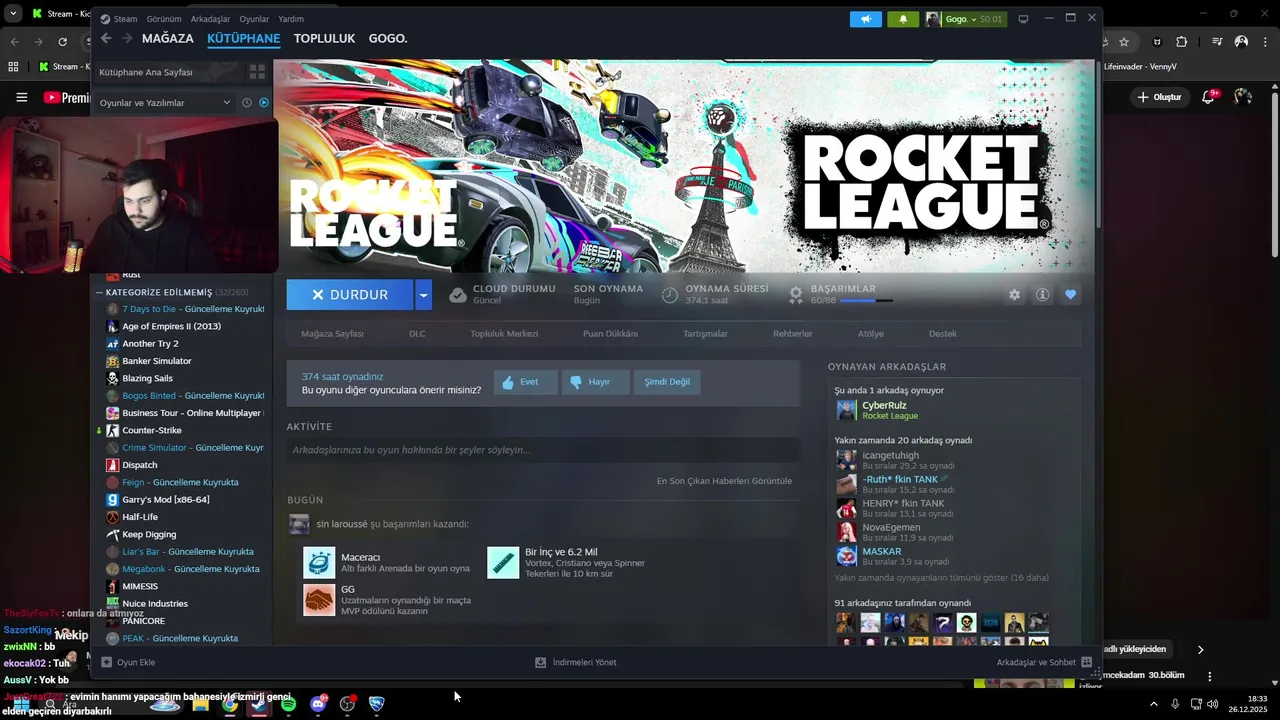Click En Son Çıkan Haberleri Görüntüle
The width and height of the screenshot is (1280, 720).
[724, 481]
